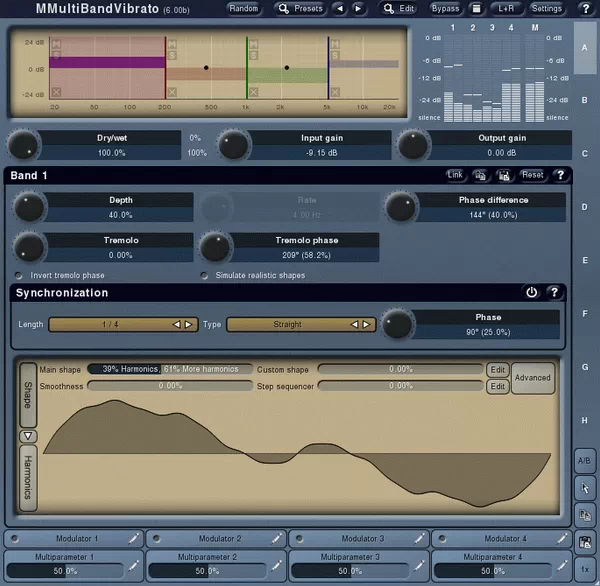Switch to Edit screen mode
The height and width of the screenshot is (586, 600).
(x=399, y=8)
